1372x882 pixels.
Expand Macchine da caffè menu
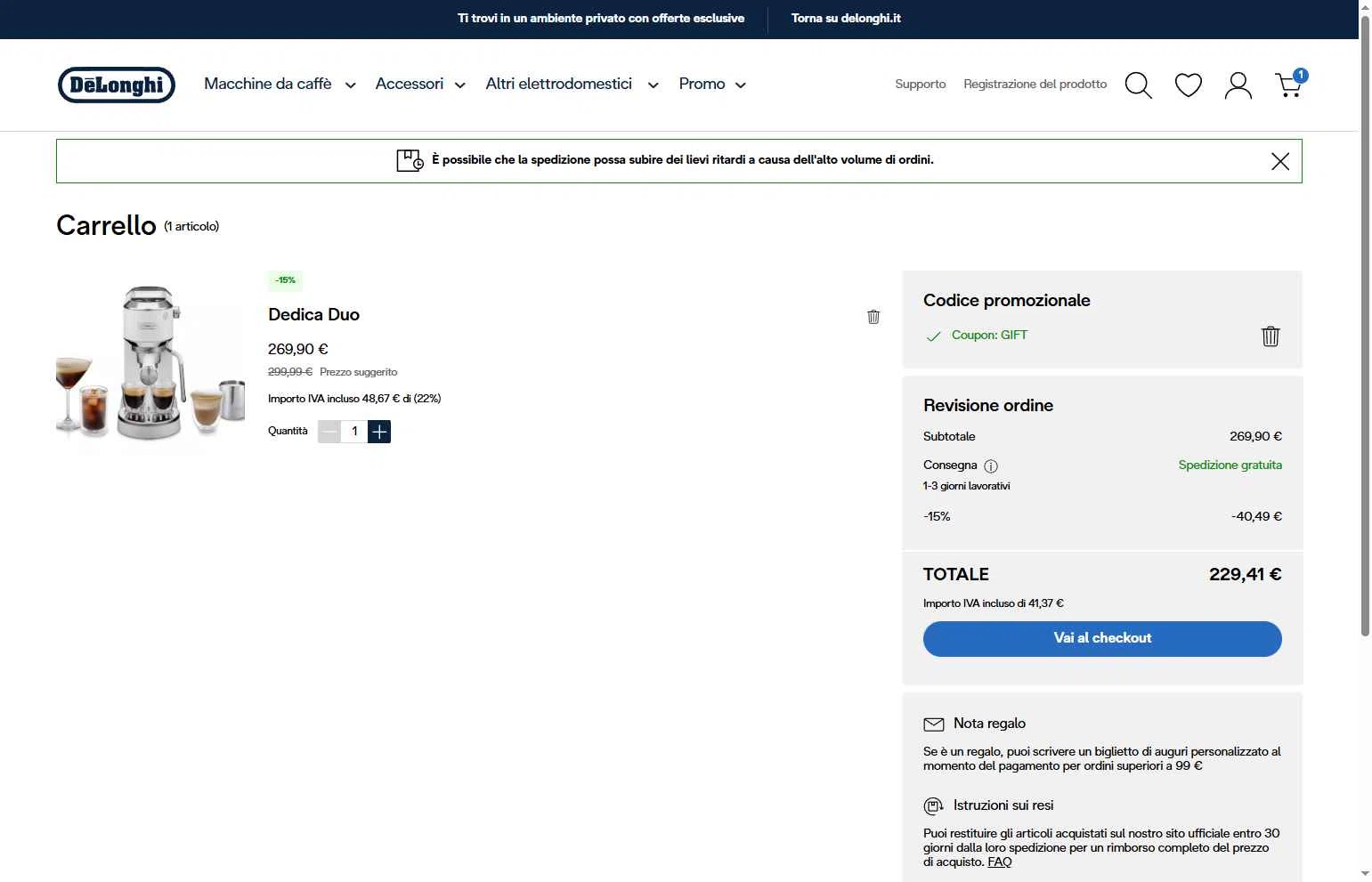tap(280, 84)
